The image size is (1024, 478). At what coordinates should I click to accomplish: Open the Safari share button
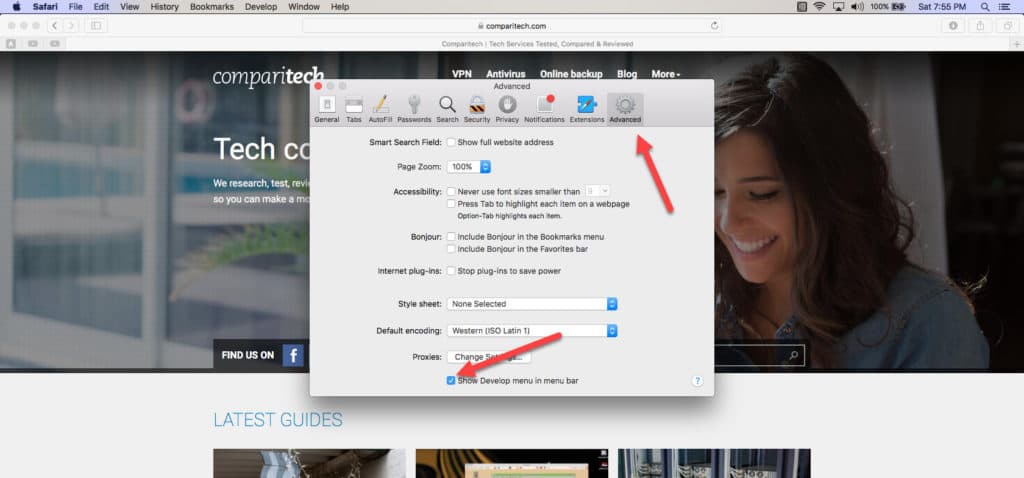[980, 25]
